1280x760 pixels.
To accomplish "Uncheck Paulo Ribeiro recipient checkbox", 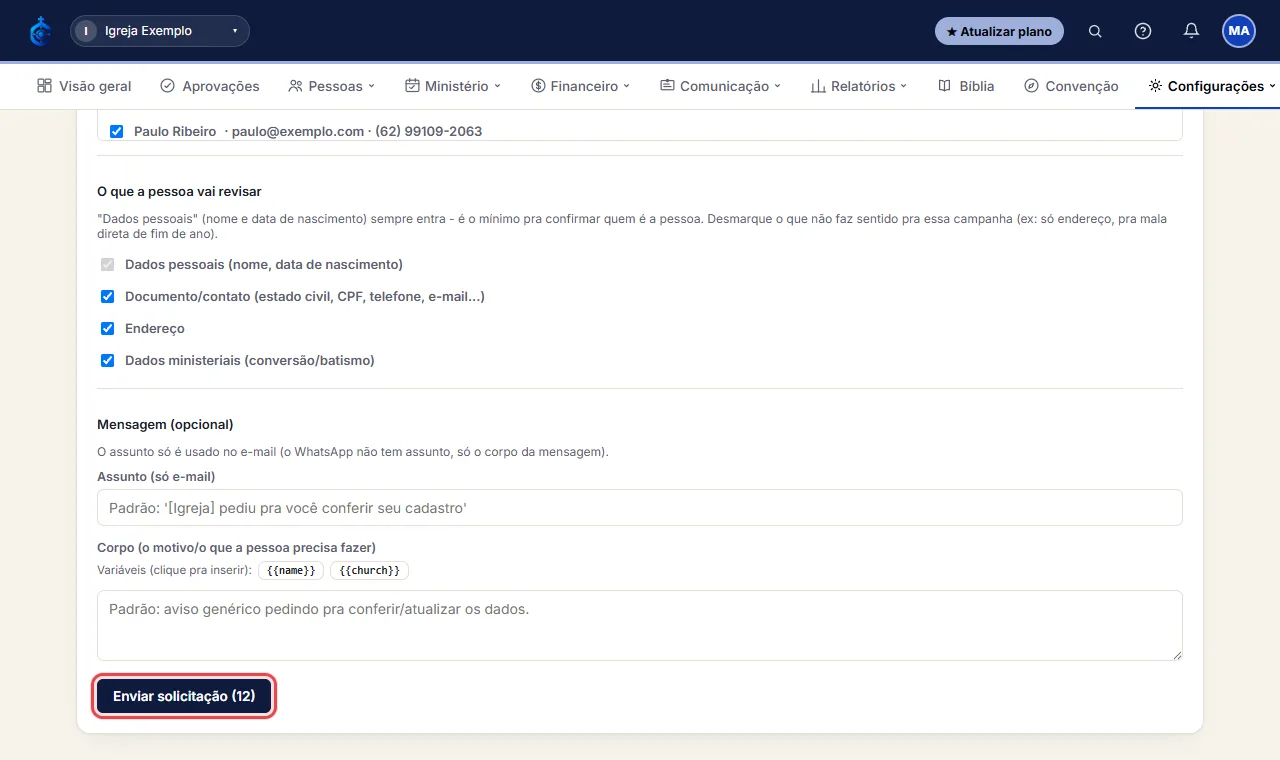I will 116,131.
